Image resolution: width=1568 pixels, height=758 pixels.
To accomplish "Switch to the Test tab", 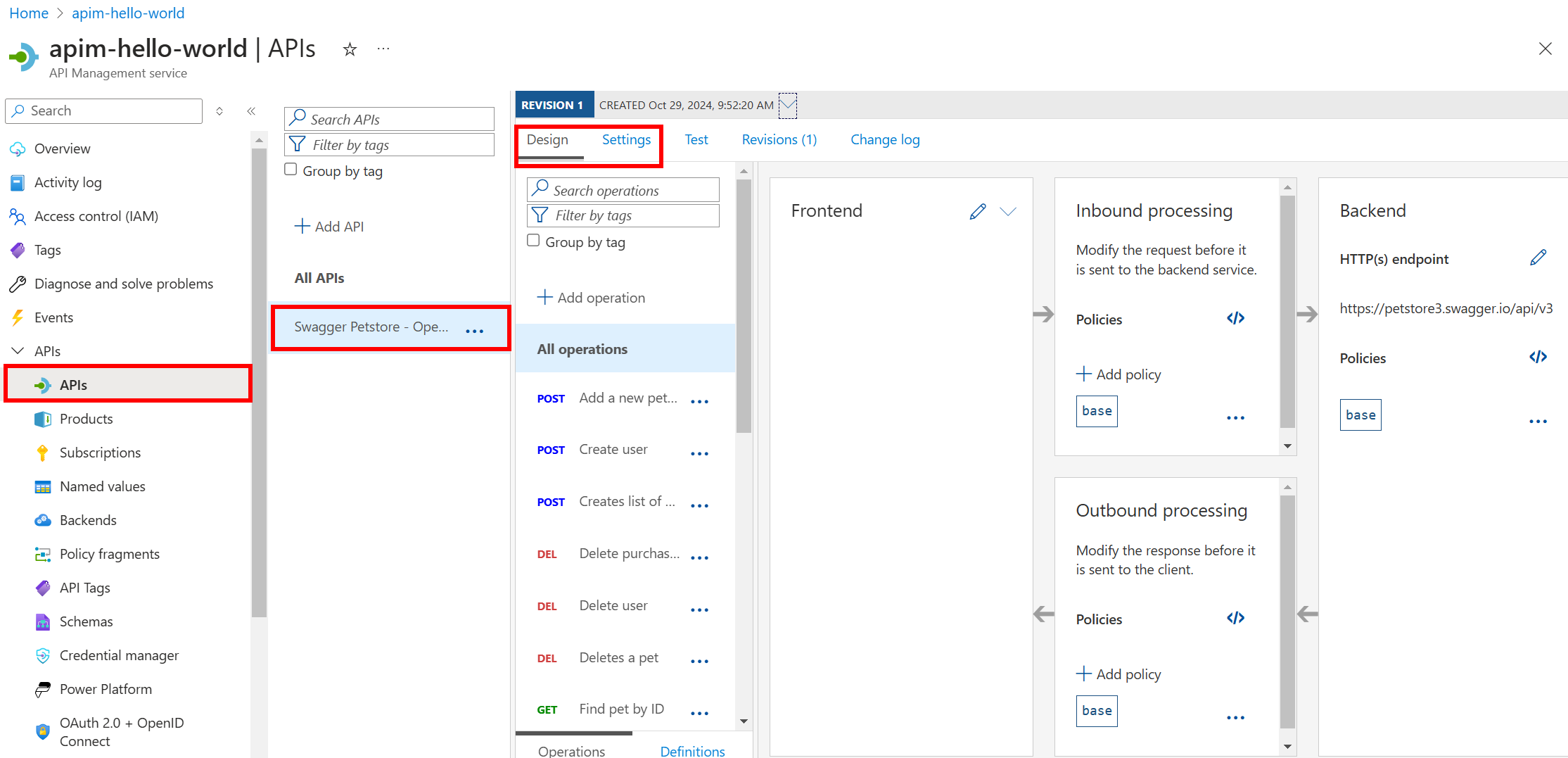I will (x=696, y=139).
